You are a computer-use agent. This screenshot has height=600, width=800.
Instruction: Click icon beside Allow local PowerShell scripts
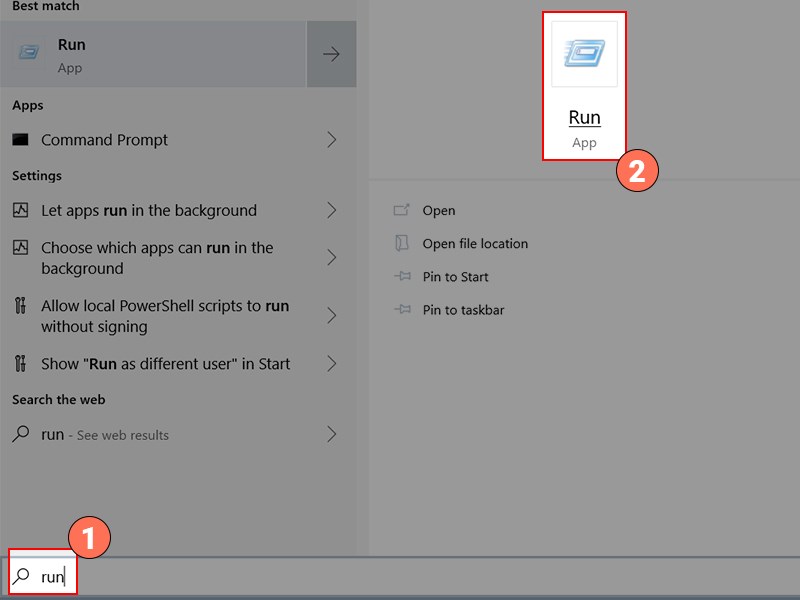tap(20, 306)
